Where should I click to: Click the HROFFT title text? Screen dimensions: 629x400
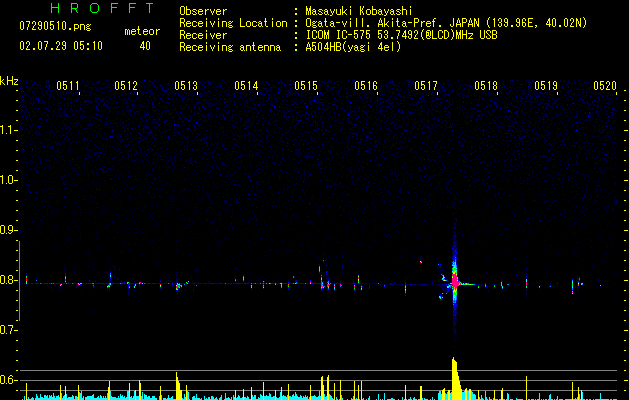[x=103, y=8]
